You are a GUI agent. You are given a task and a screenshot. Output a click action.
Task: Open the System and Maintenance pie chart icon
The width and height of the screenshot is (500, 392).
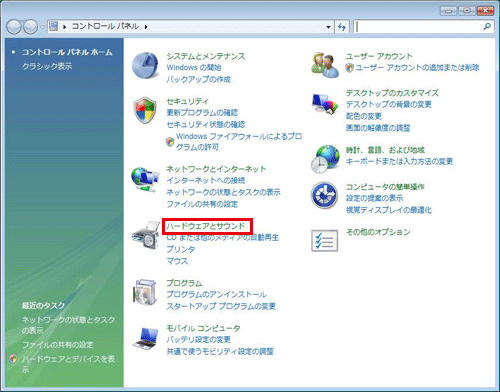point(145,65)
